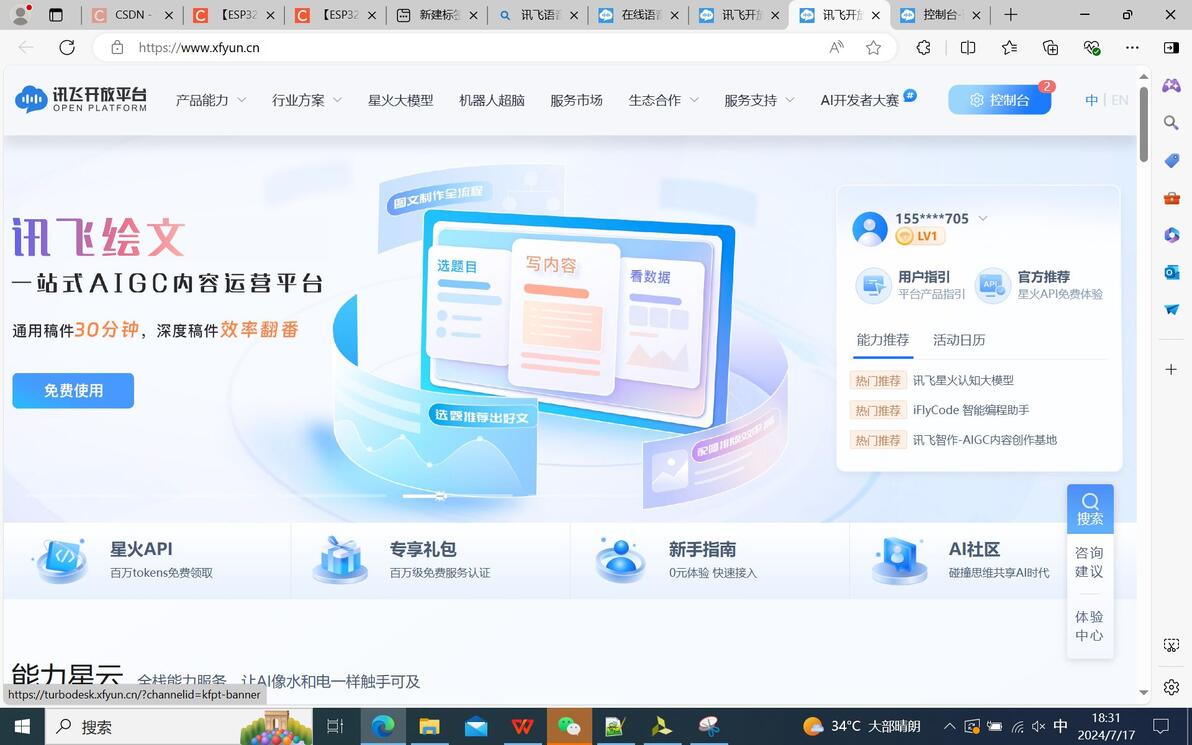Toggle the split screen icon in toolbar

coord(968,47)
